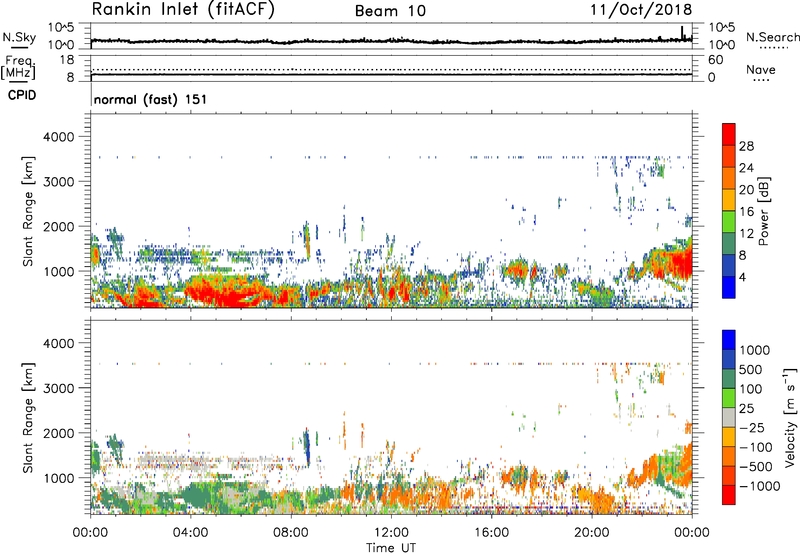Select '1000' slant range tick on Velocity panel
800x554 pixels.
pos(59,478)
